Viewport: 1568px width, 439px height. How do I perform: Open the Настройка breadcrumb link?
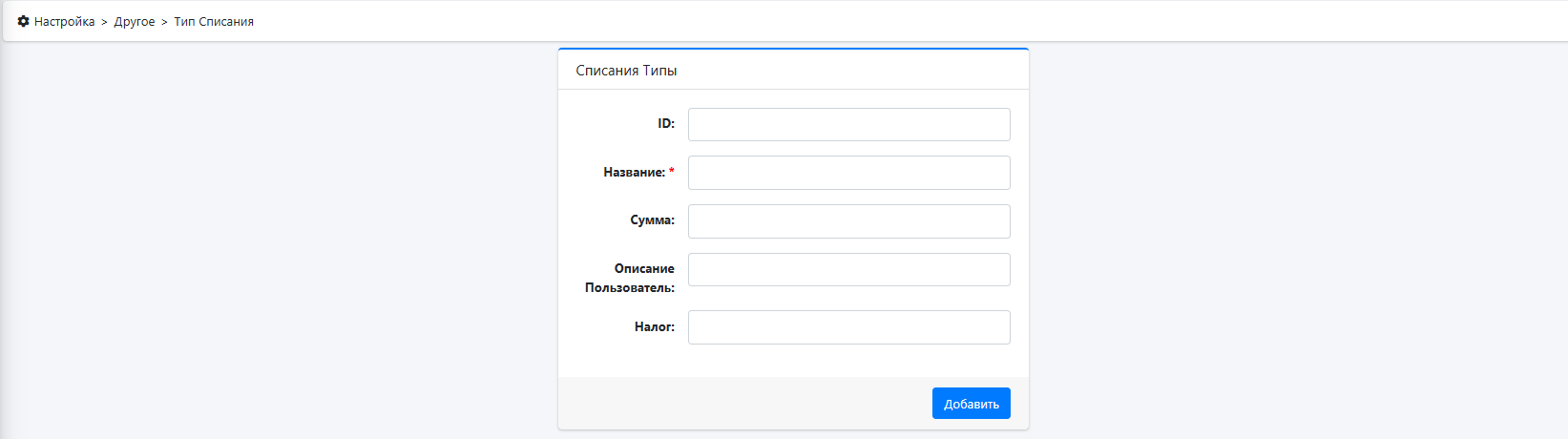(64, 21)
